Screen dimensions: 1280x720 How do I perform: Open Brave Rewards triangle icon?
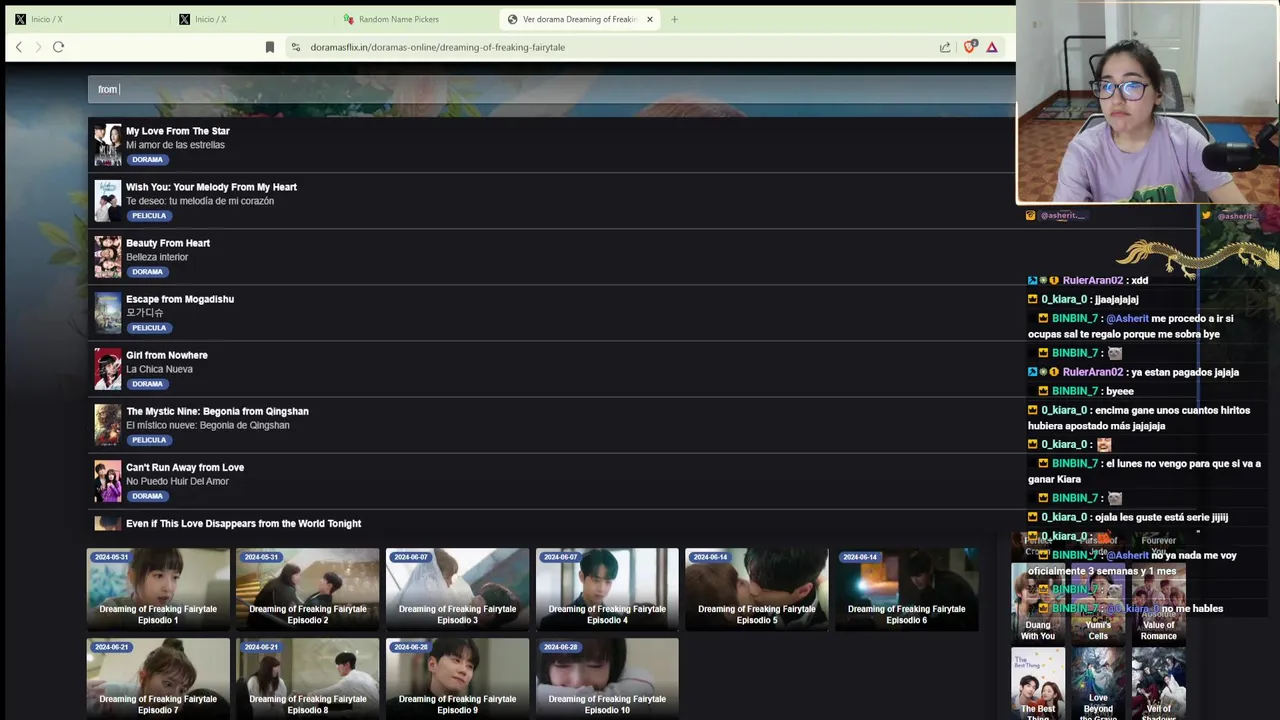992,47
